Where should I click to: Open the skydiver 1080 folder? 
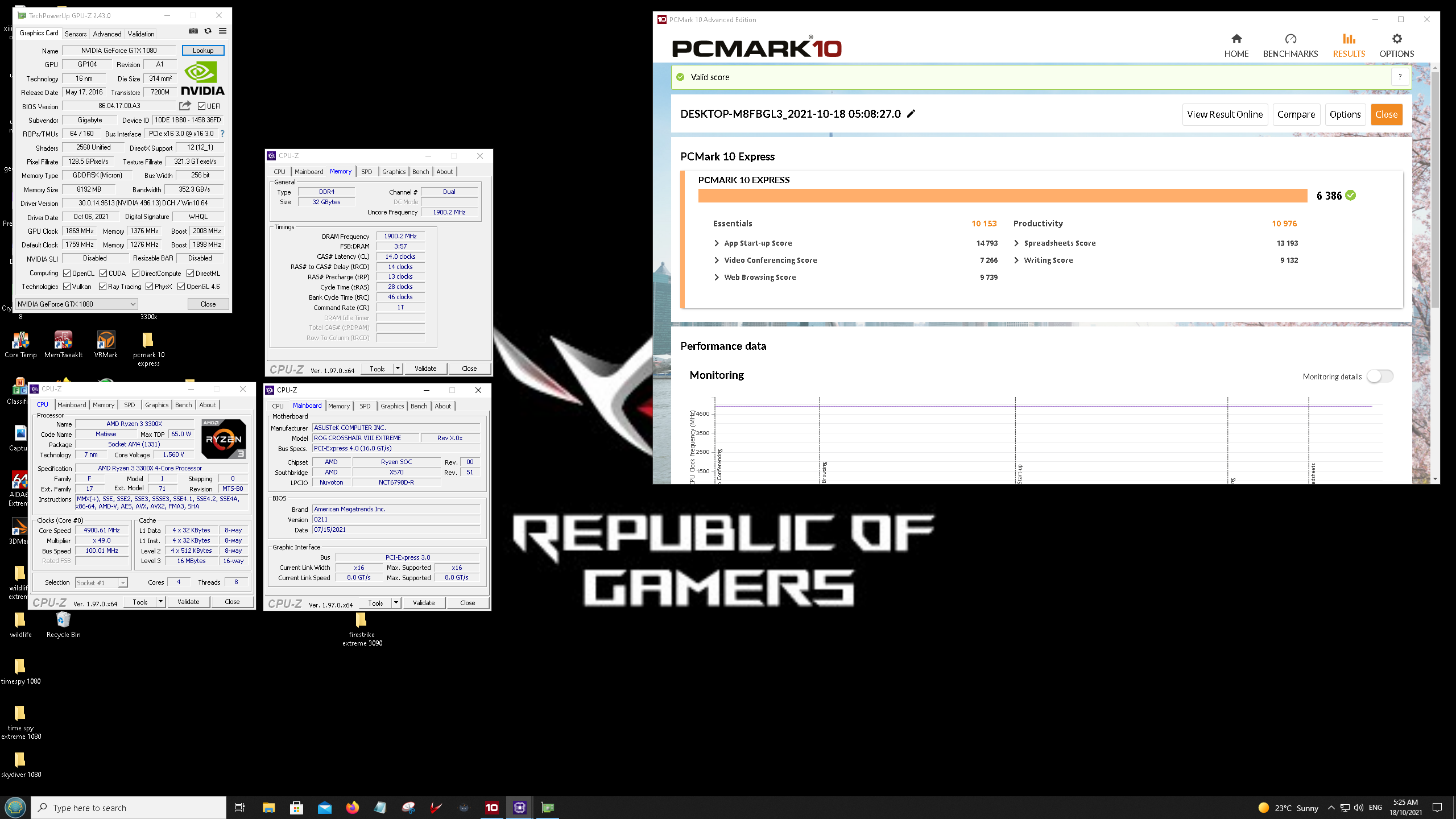[20, 764]
